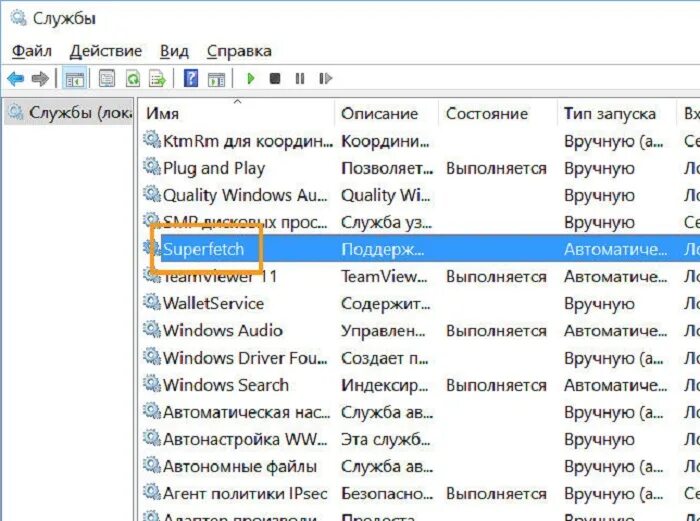Screen dimensions: 700x521
Task: Select the KtmRm для координ... service
Action: 248,142
